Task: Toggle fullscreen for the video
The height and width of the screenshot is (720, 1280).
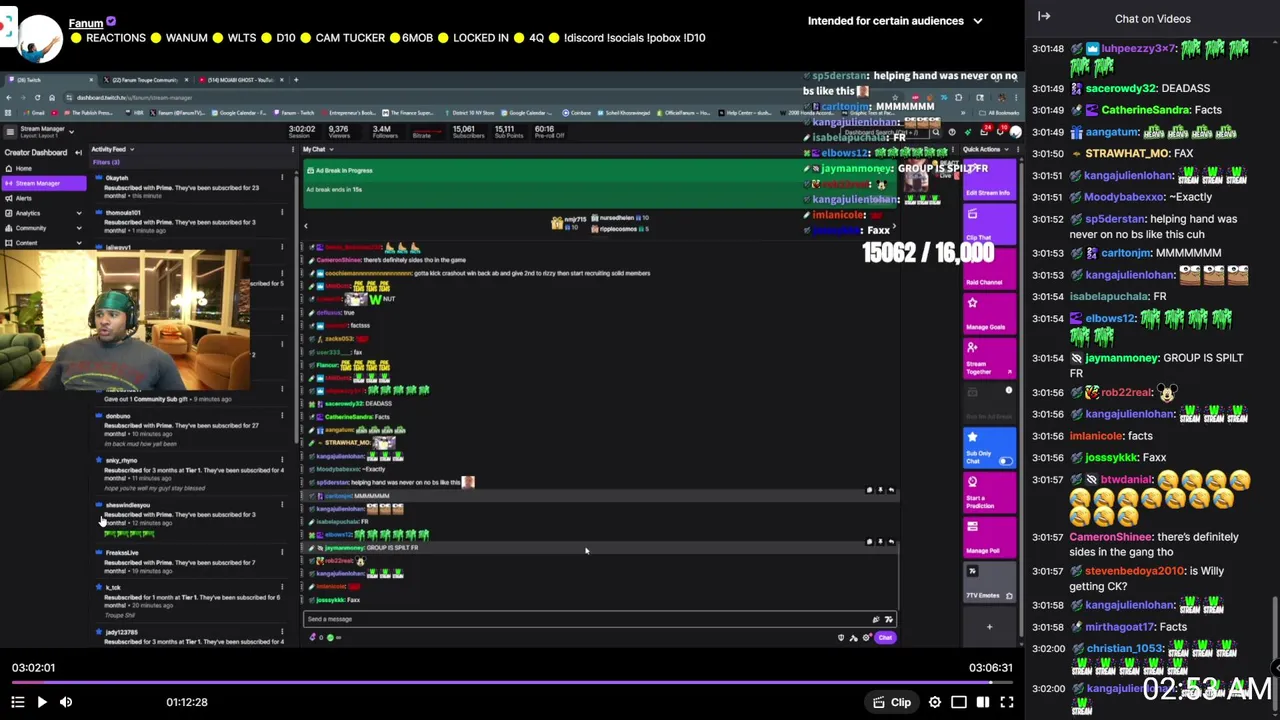Action: click(x=1007, y=702)
